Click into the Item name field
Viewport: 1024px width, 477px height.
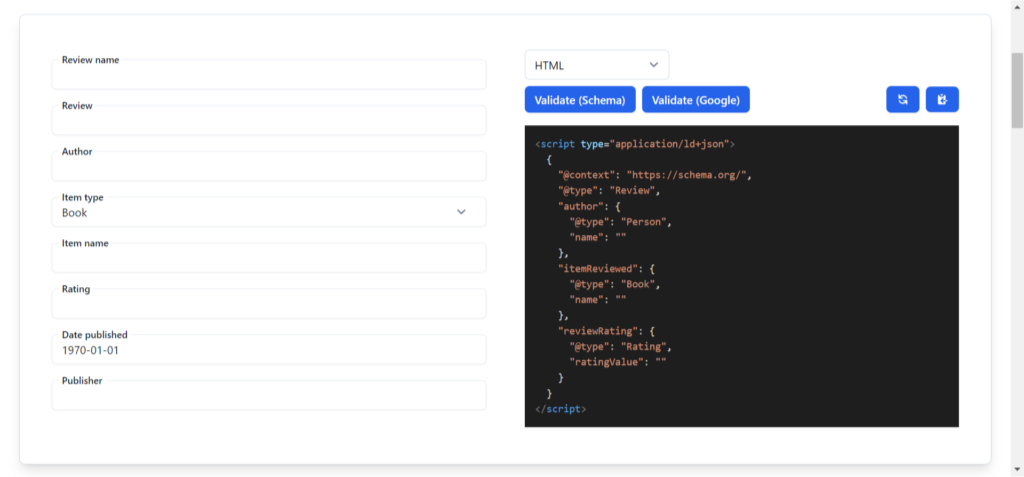pos(269,257)
